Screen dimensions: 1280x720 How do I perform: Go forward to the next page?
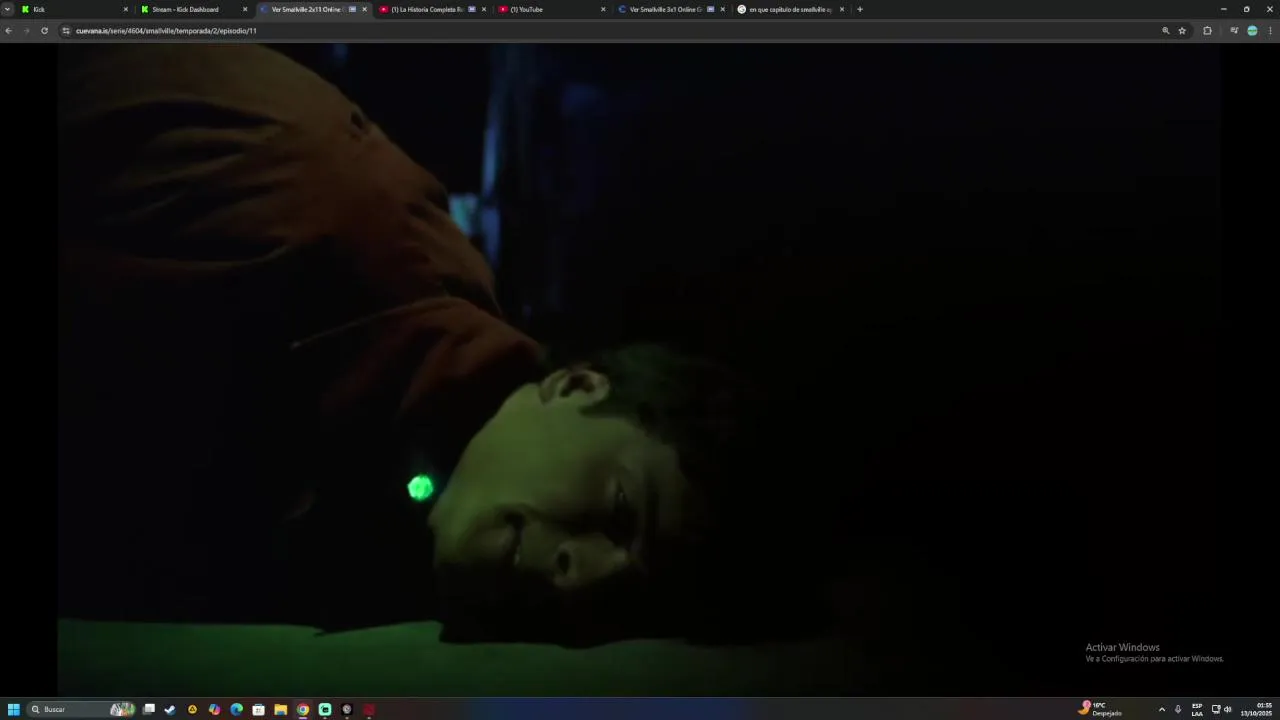click(26, 31)
